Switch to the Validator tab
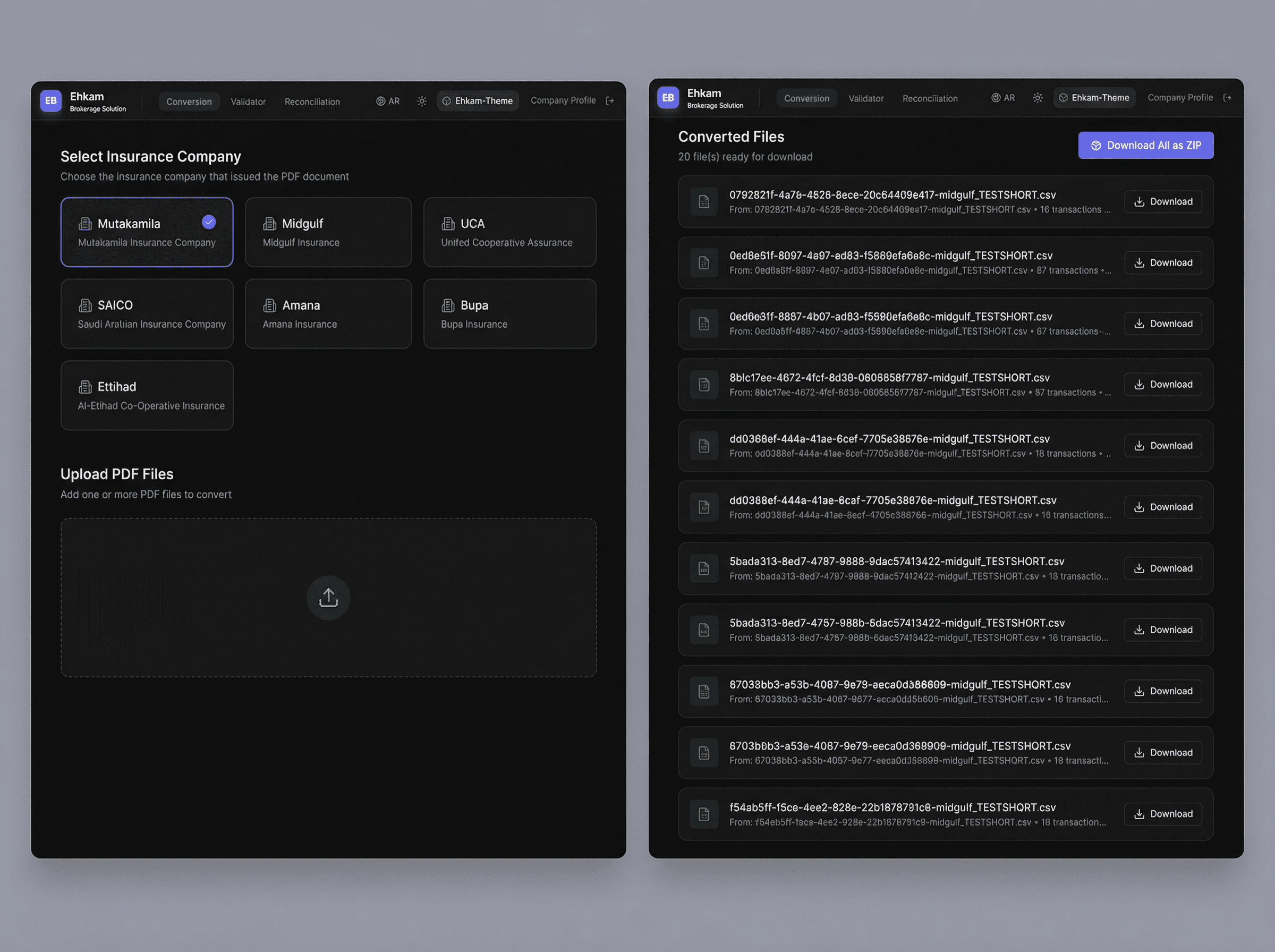The width and height of the screenshot is (1275, 952). pyautogui.click(x=248, y=101)
